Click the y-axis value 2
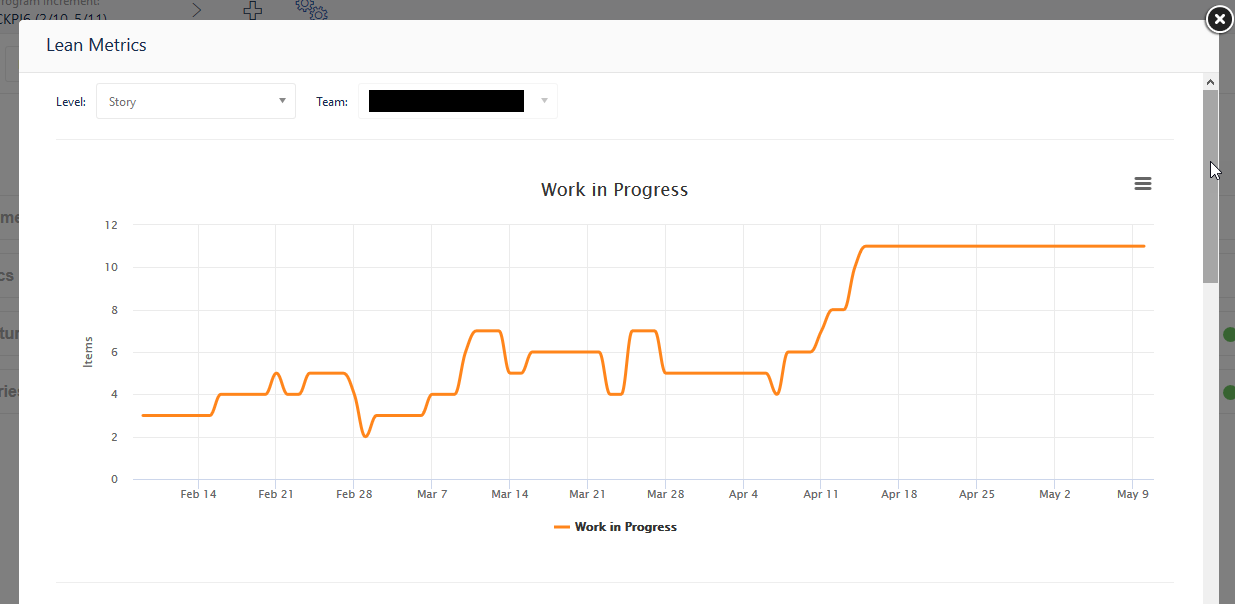The image size is (1235, 604). [x=115, y=437]
